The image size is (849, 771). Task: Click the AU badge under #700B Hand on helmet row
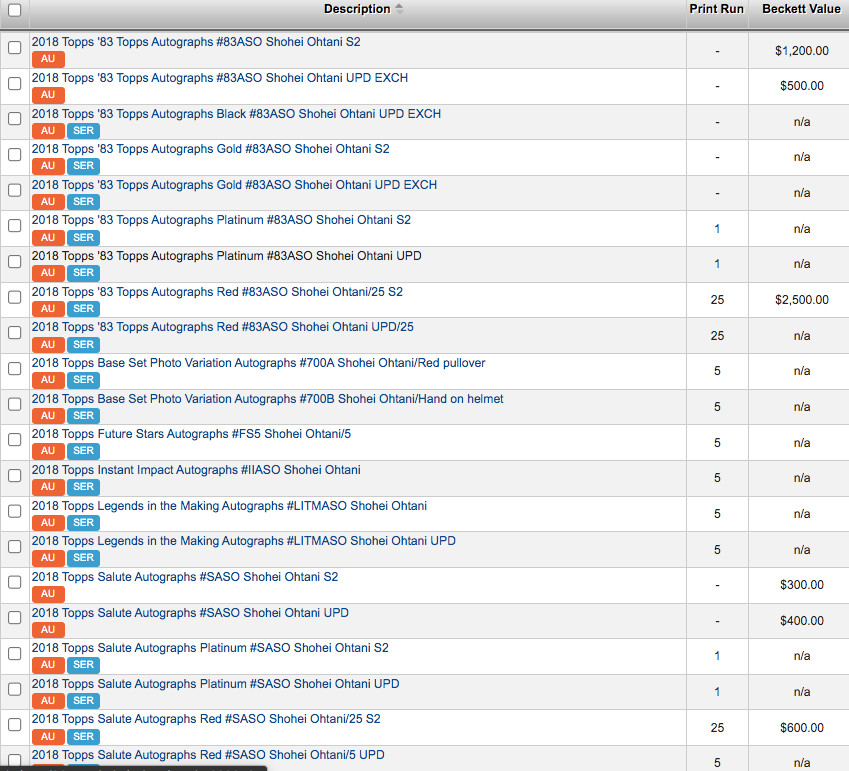point(48,415)
